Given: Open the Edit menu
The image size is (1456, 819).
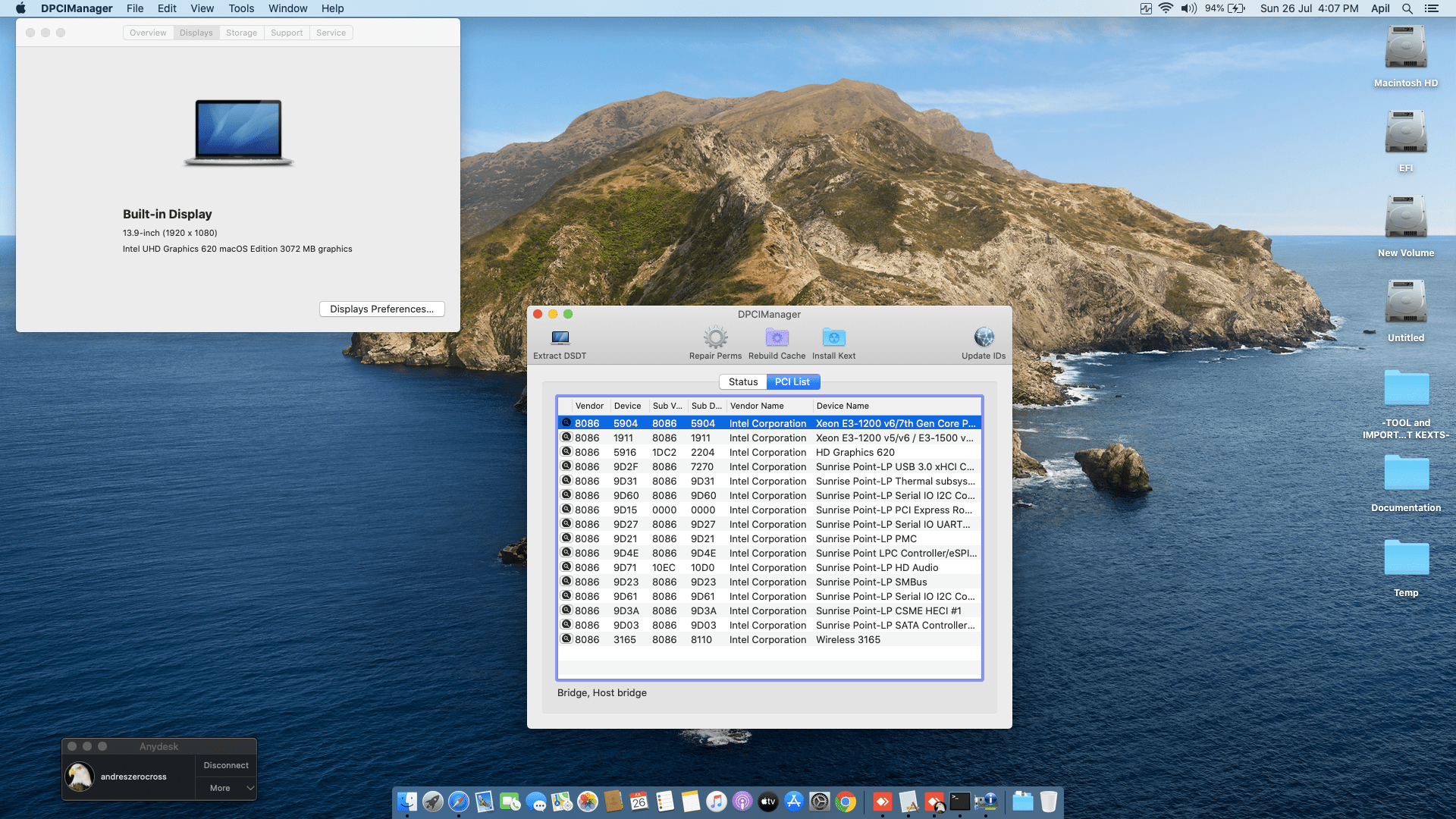Looking at the screenshot, I should coord(167,8).
